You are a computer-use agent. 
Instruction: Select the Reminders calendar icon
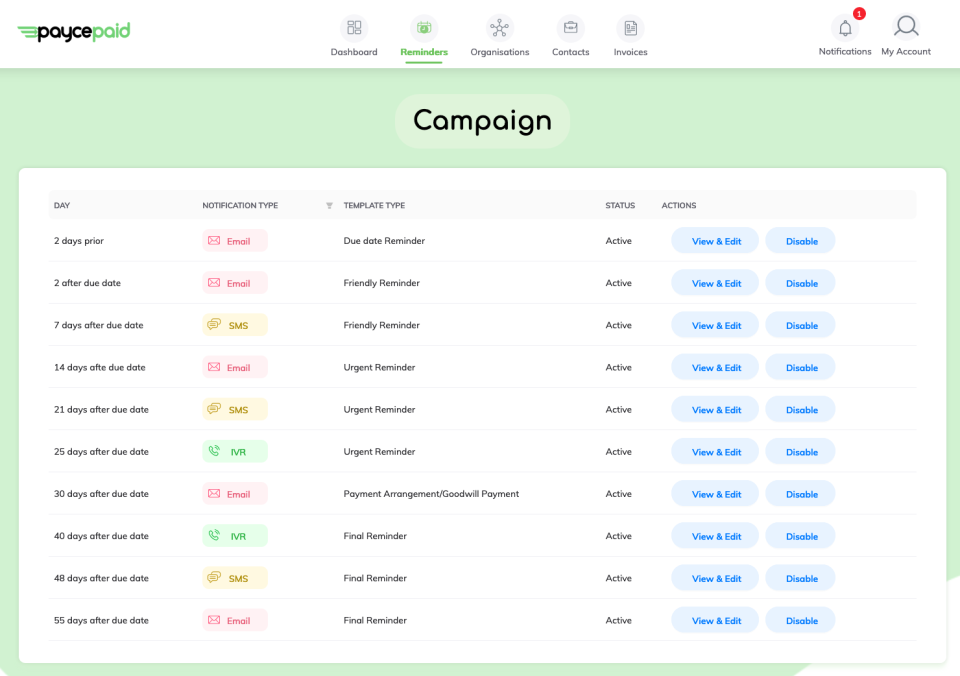(424, 28)
